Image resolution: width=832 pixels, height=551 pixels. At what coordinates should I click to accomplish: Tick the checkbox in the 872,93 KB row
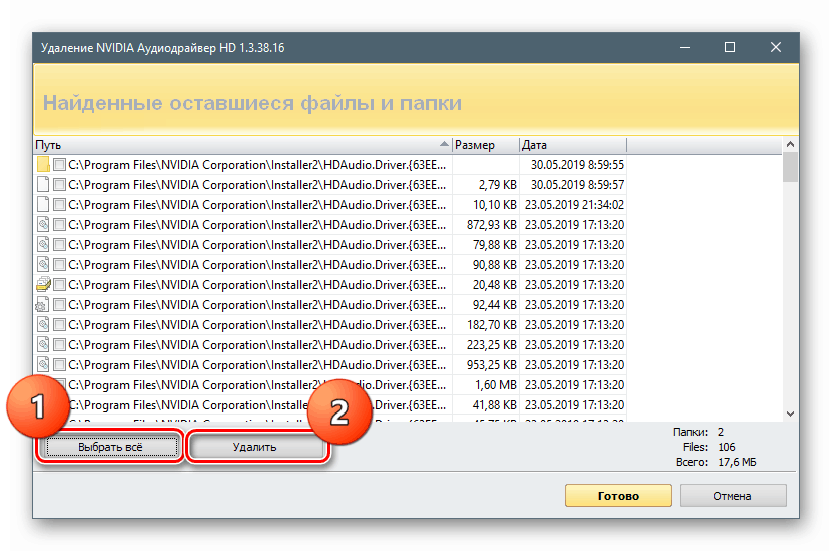coord(59,225)
